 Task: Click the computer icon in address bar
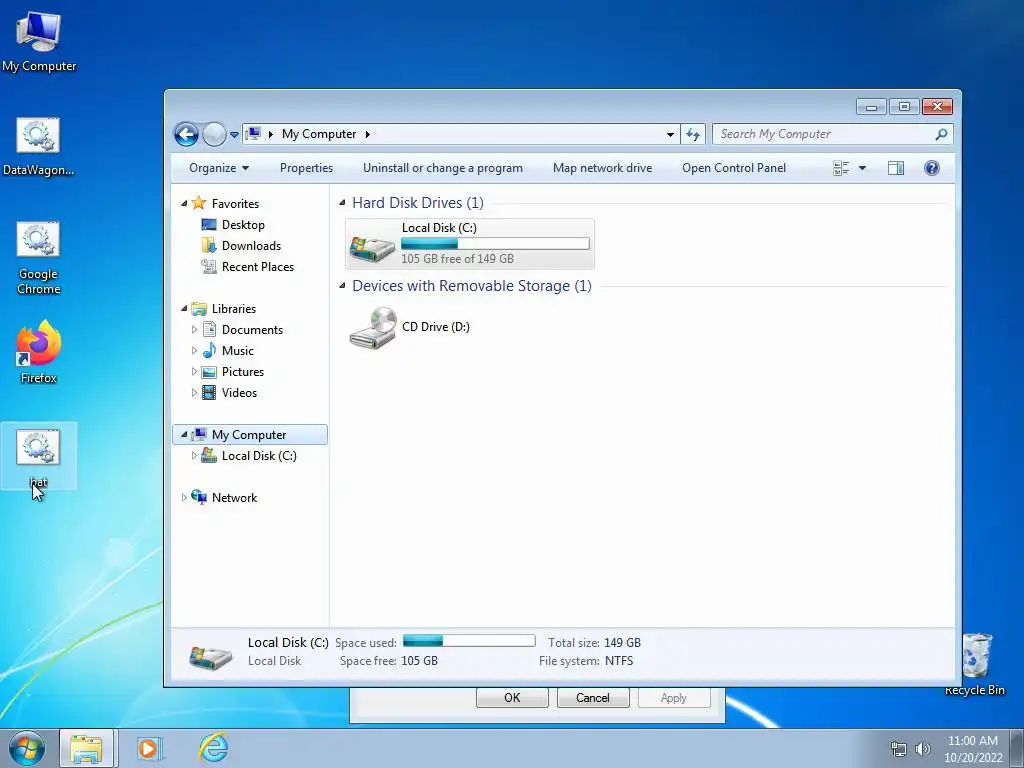(x=253, y=134)
